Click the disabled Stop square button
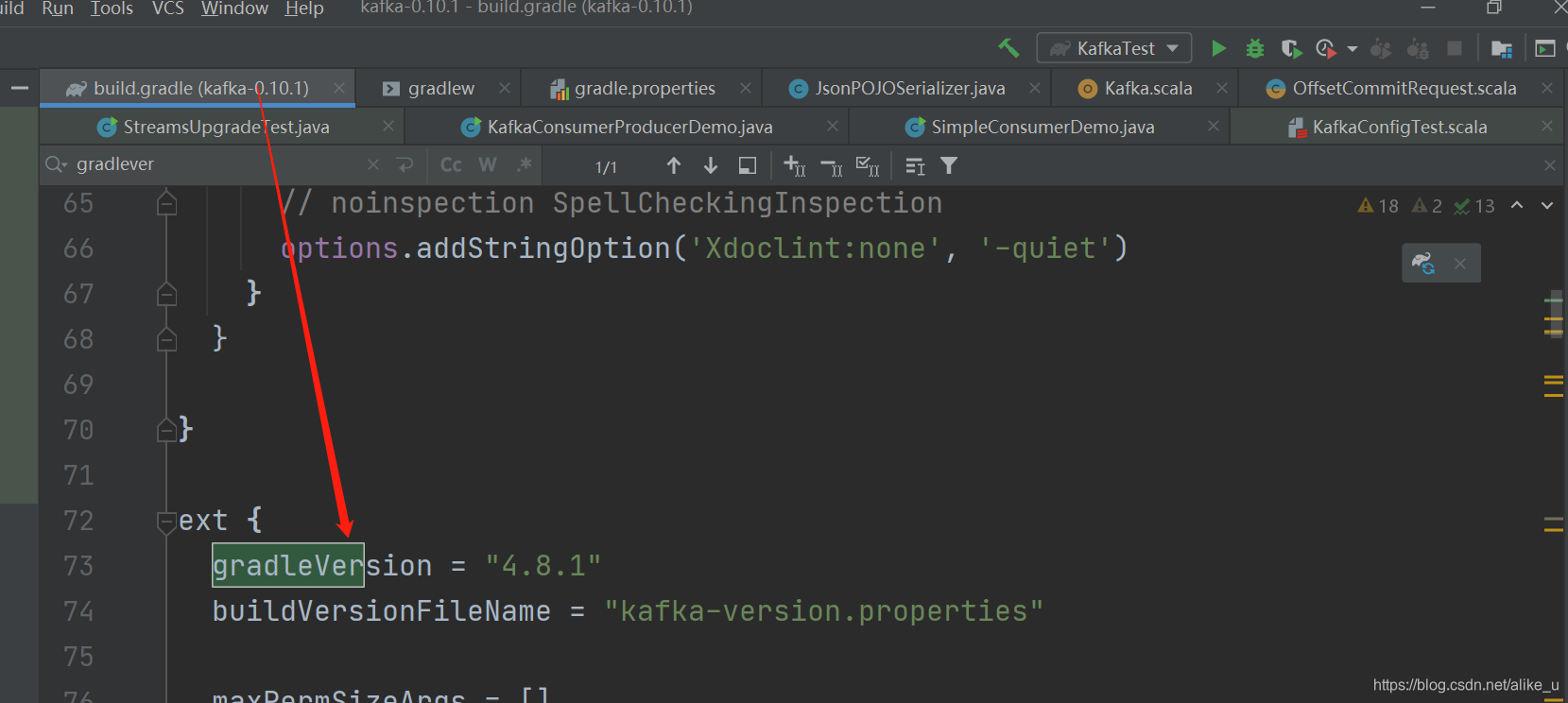1568x703 pixels. tap(1455, 48)
